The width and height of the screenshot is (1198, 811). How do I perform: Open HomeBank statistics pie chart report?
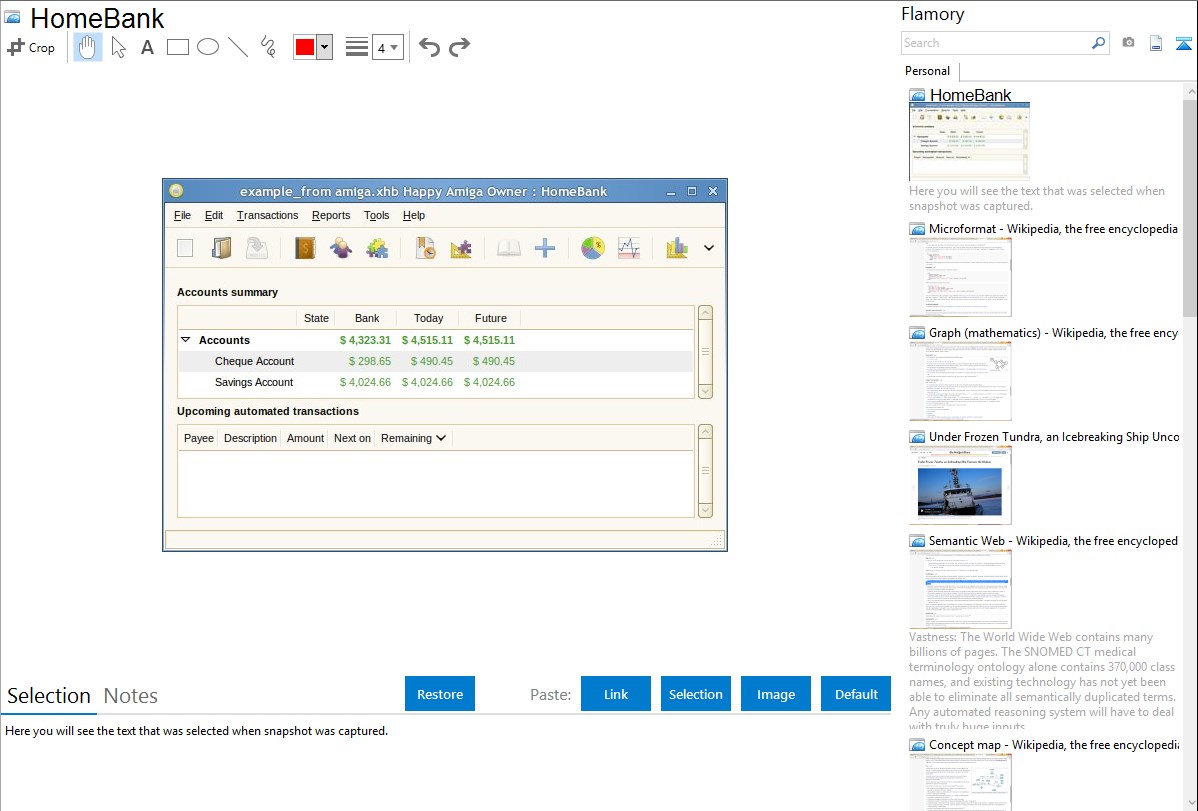pos(593,248)
